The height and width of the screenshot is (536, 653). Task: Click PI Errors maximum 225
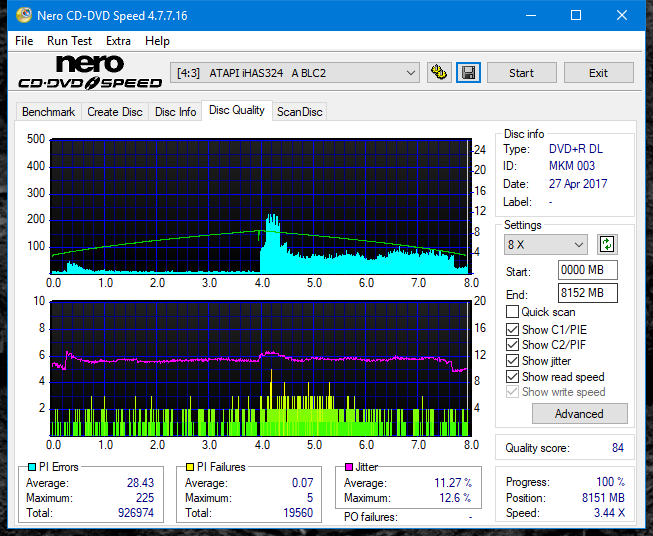coord(145,498)
